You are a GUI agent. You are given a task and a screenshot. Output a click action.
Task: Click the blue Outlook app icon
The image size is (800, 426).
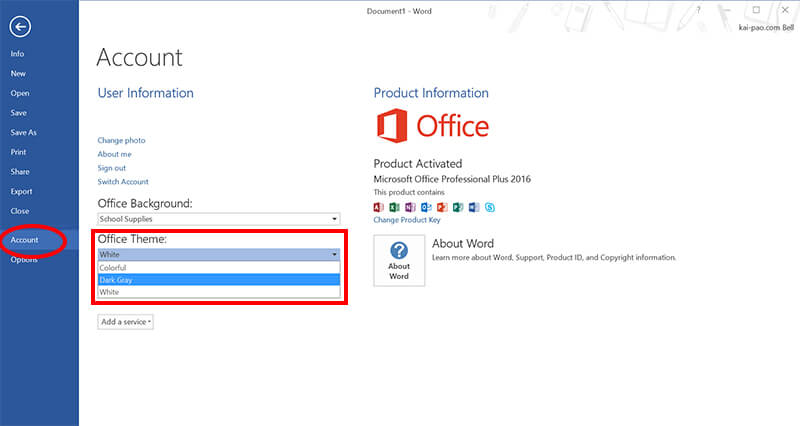[x=426, y=207]
